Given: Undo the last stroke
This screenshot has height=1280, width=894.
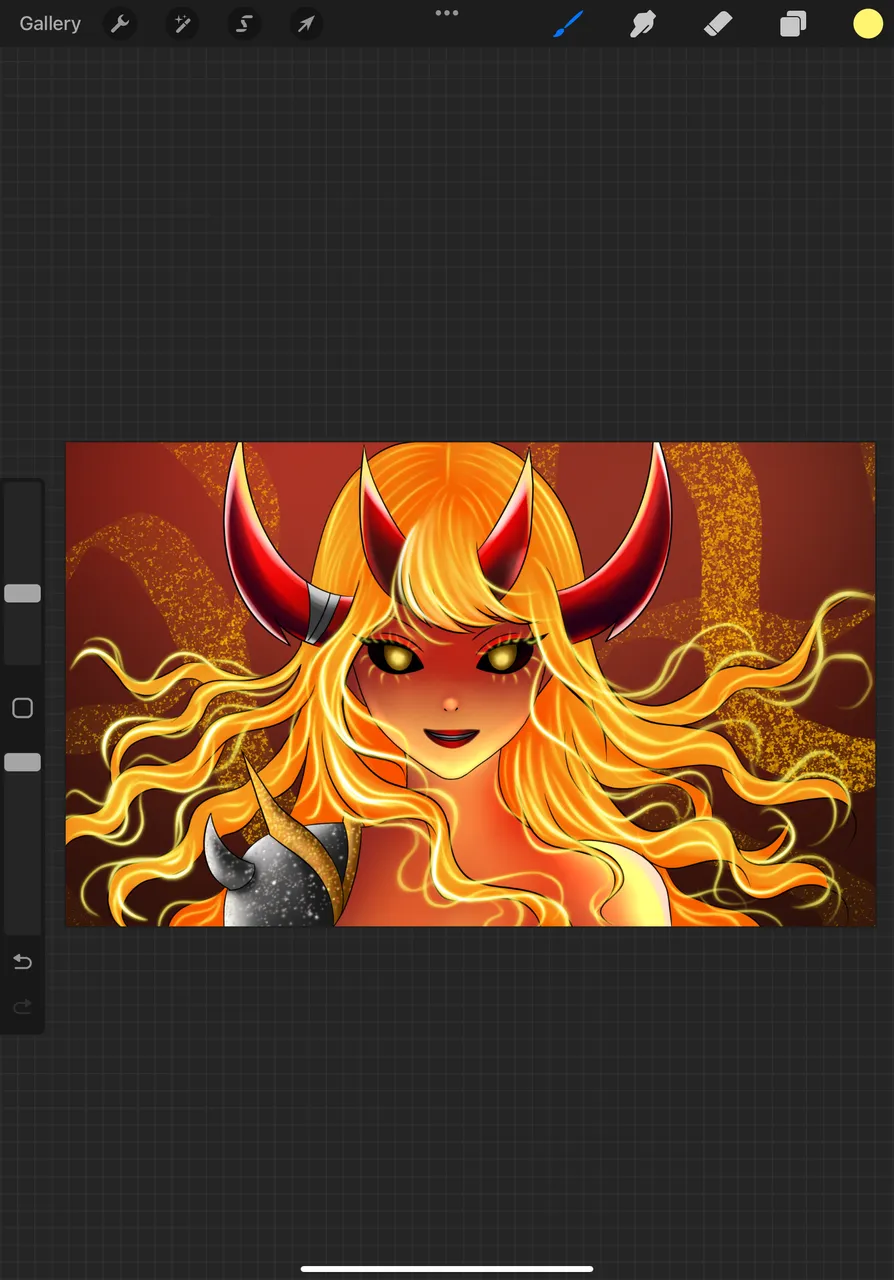Looking at the screenshot, I should click(22, 962).
